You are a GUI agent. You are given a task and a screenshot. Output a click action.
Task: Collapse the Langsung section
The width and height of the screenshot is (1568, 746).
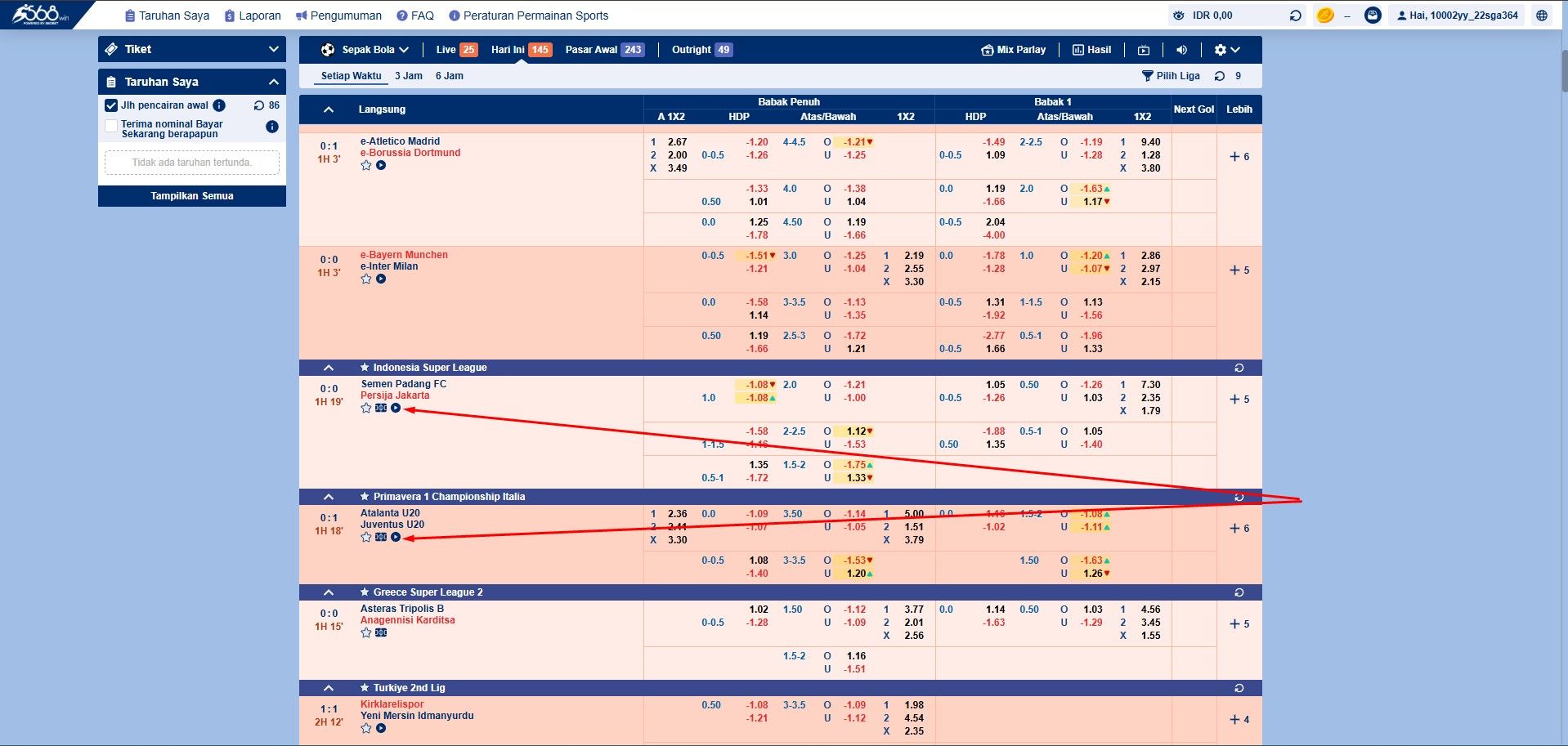[329, 109]
